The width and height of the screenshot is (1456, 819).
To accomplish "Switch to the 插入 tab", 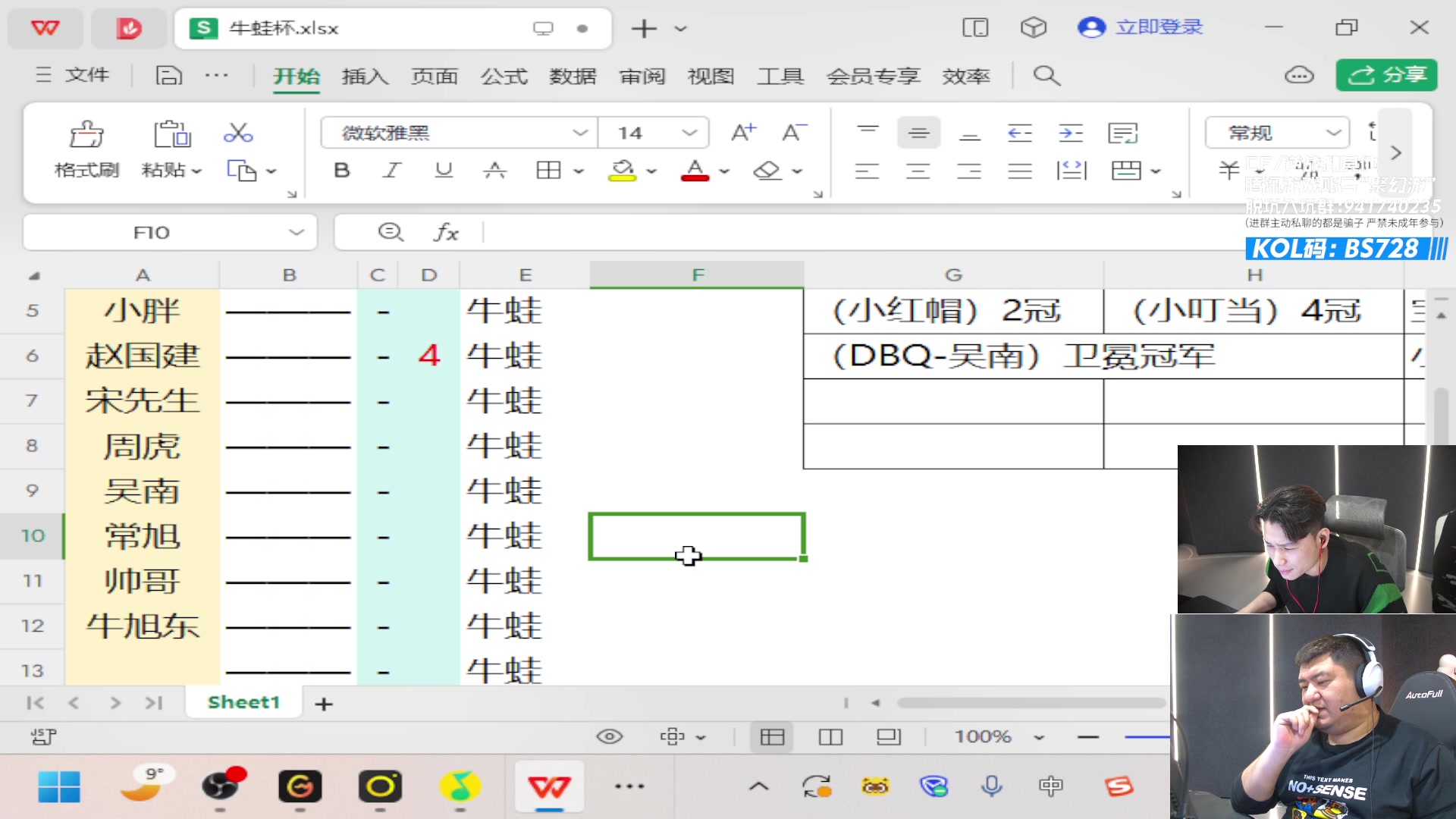I will tap(365, 76).
